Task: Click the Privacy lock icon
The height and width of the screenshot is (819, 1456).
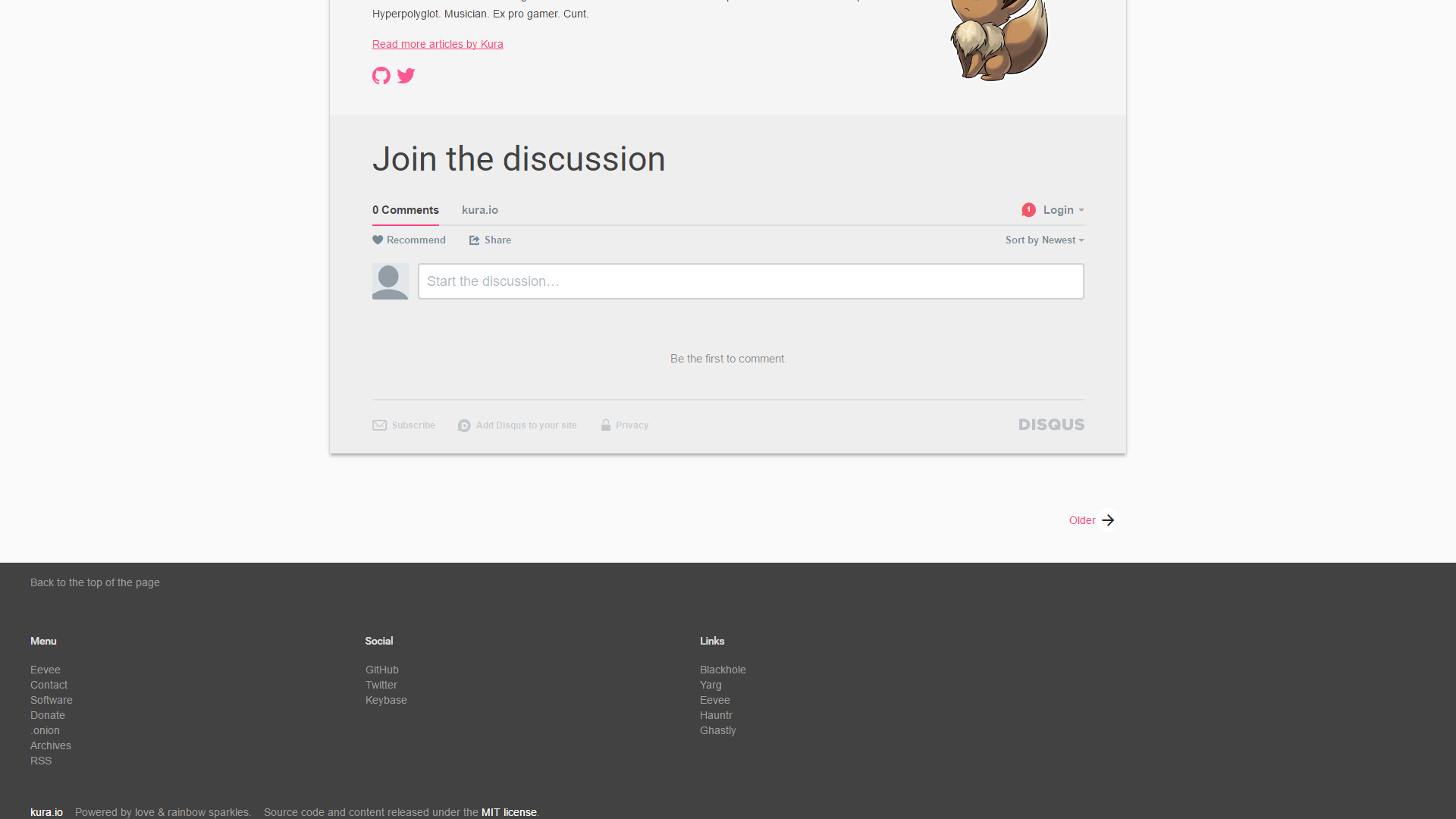Action: point(605,425)
